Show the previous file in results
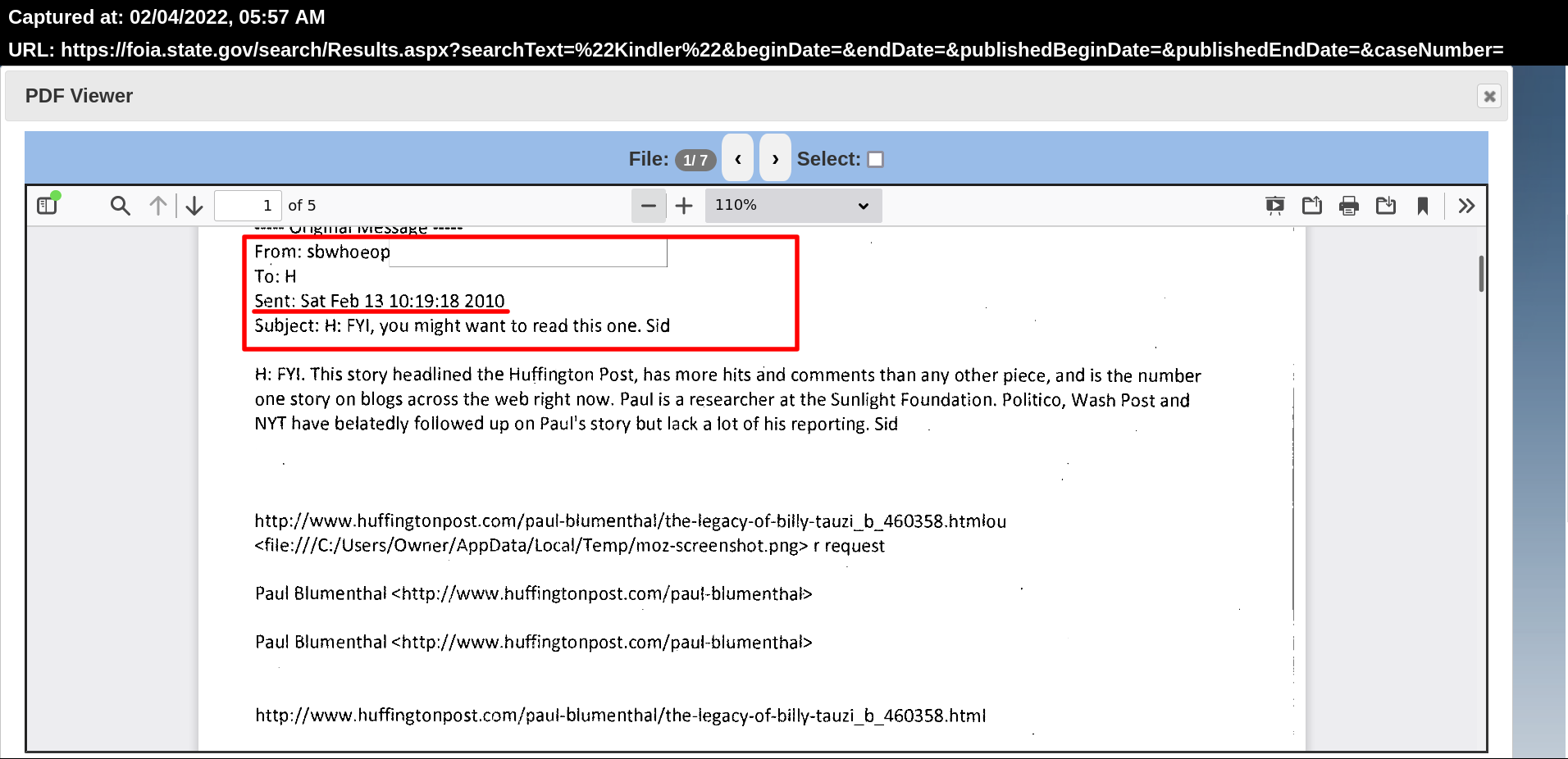 [x=738, y=158]
